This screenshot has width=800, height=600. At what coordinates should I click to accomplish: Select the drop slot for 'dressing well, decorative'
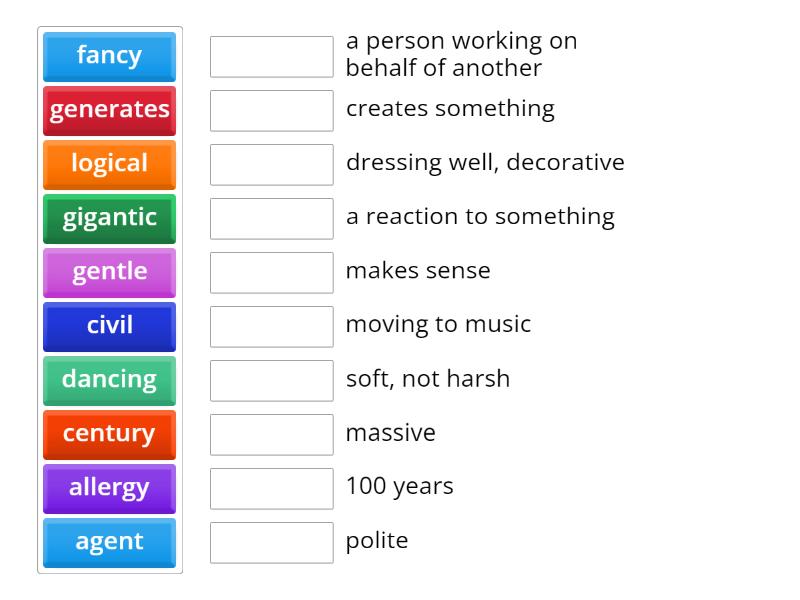(271, 165)
